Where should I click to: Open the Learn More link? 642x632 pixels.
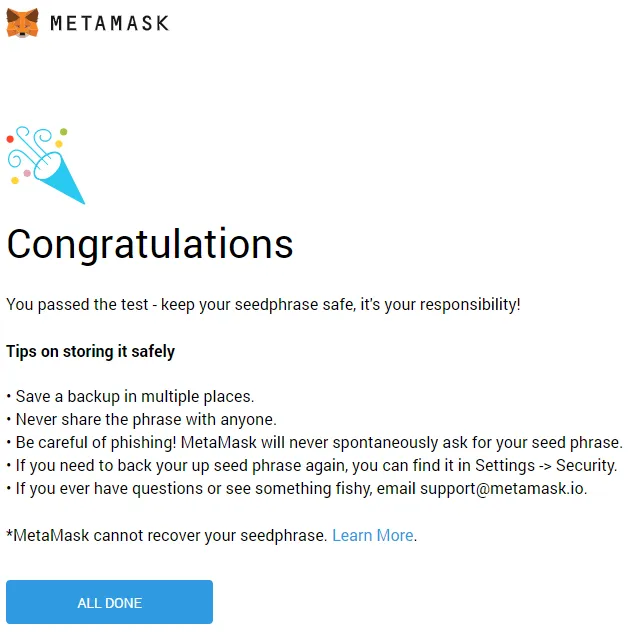pyautogui.click(x=373, y=535)
